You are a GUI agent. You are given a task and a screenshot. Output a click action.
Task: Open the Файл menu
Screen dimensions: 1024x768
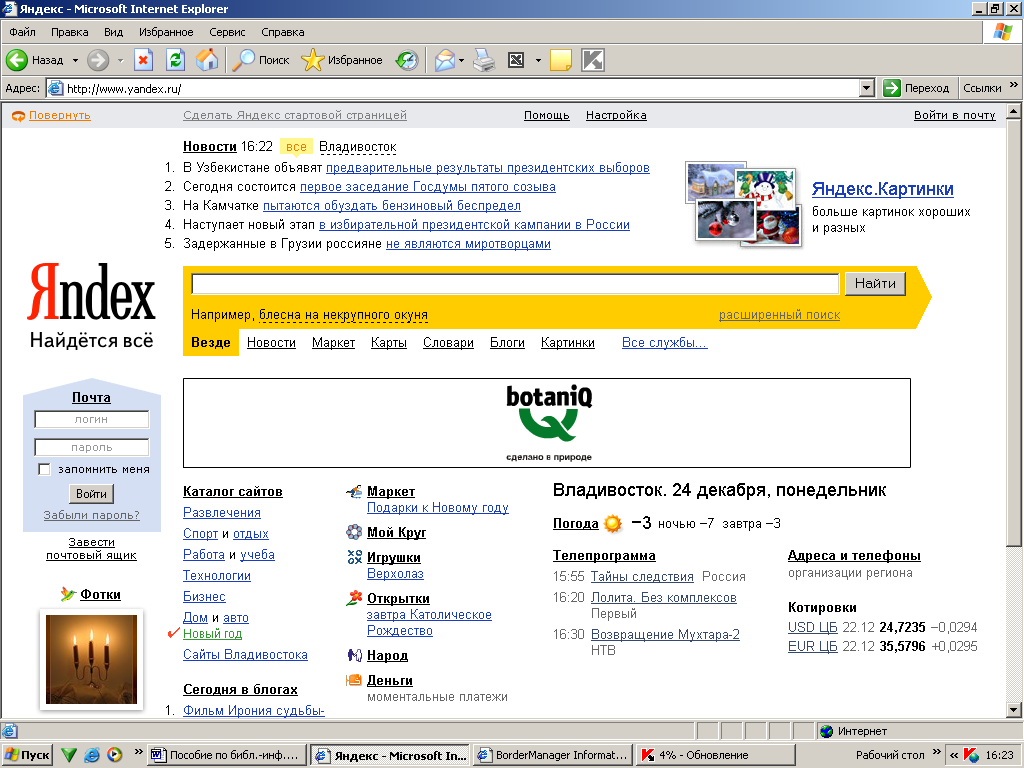(x=23, y=32)
